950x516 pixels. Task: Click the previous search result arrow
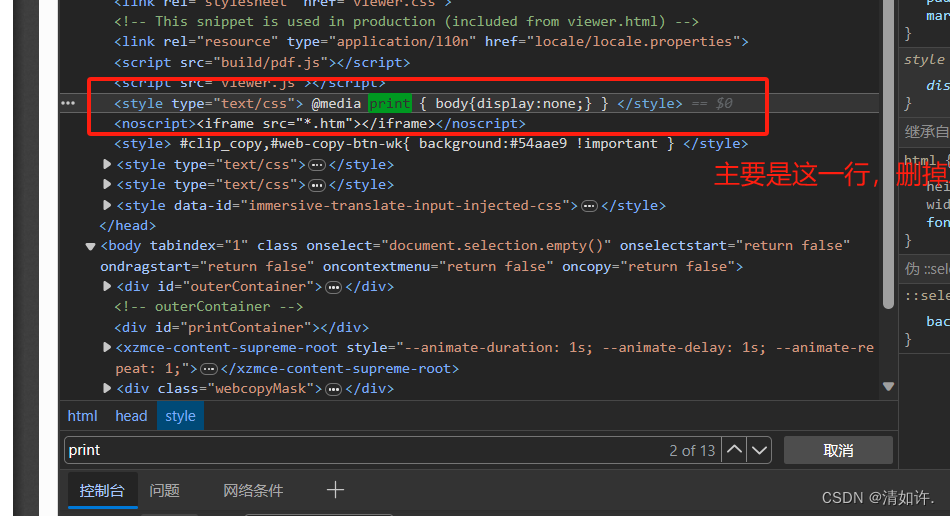tap(734, 450)
